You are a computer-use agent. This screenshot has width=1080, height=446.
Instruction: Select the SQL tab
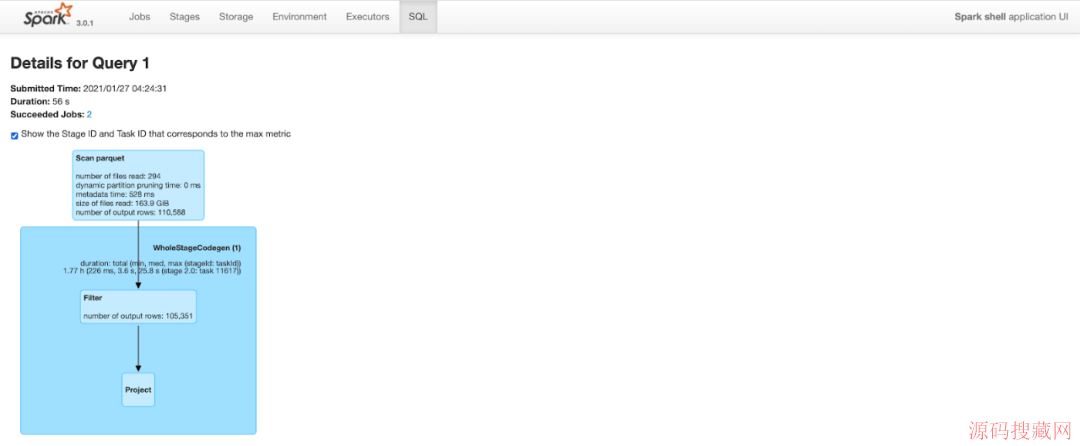tap(418, 17)
